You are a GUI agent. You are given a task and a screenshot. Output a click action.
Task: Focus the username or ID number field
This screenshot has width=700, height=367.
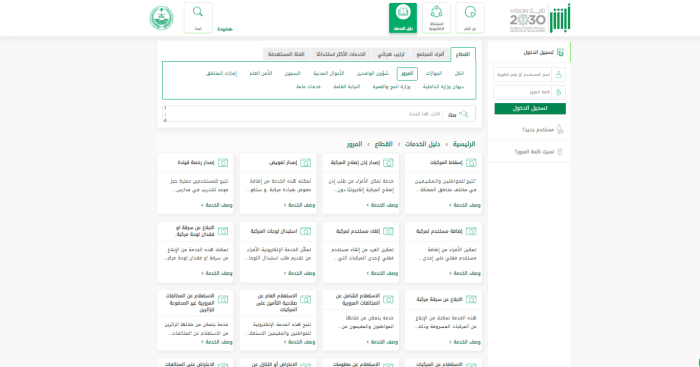pos(523,75)
